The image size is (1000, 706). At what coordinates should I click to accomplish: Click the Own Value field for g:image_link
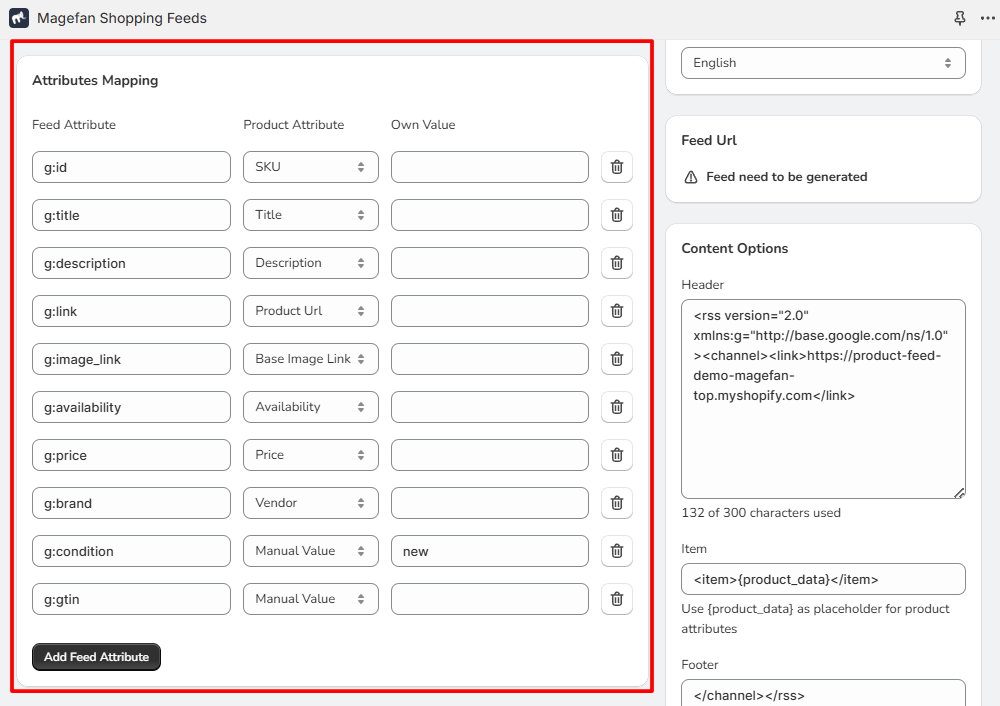coord(490,359)
